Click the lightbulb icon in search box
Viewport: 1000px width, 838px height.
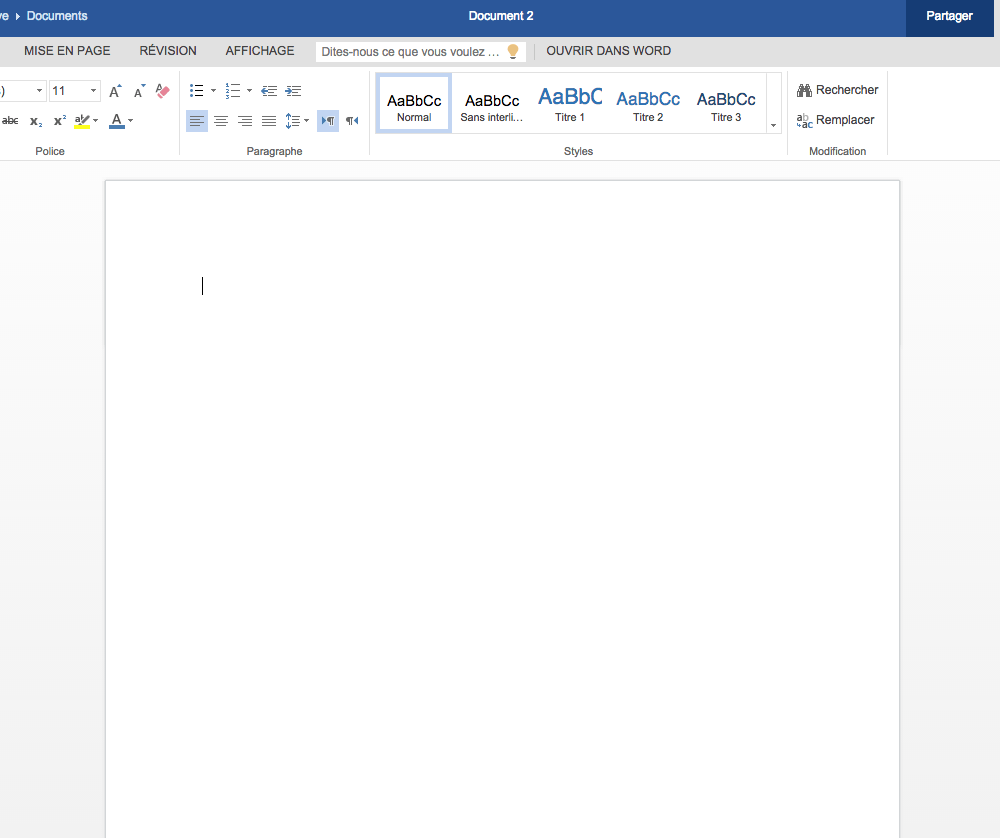click(513, 52)
